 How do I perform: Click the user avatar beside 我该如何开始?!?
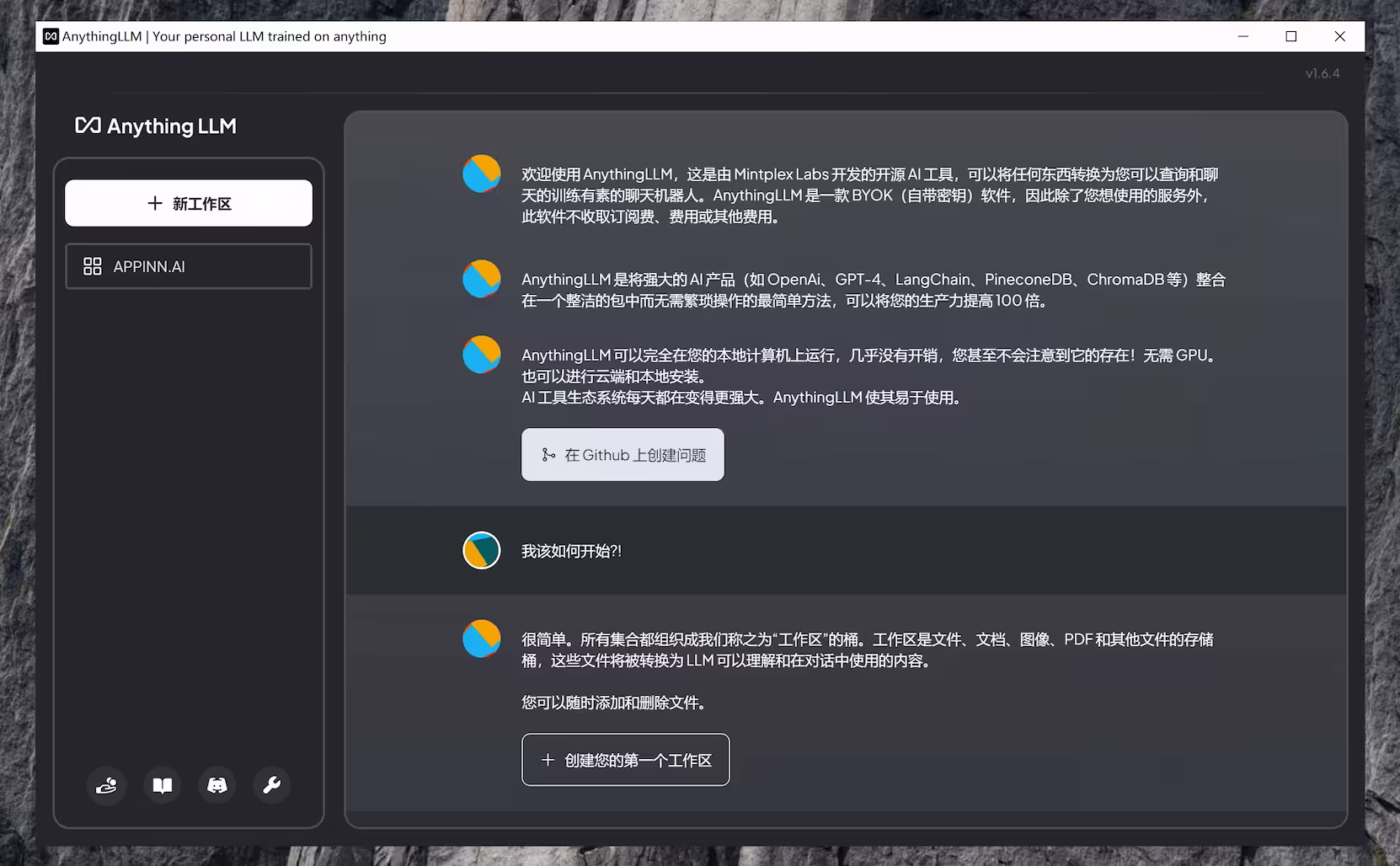pos(482,550)
